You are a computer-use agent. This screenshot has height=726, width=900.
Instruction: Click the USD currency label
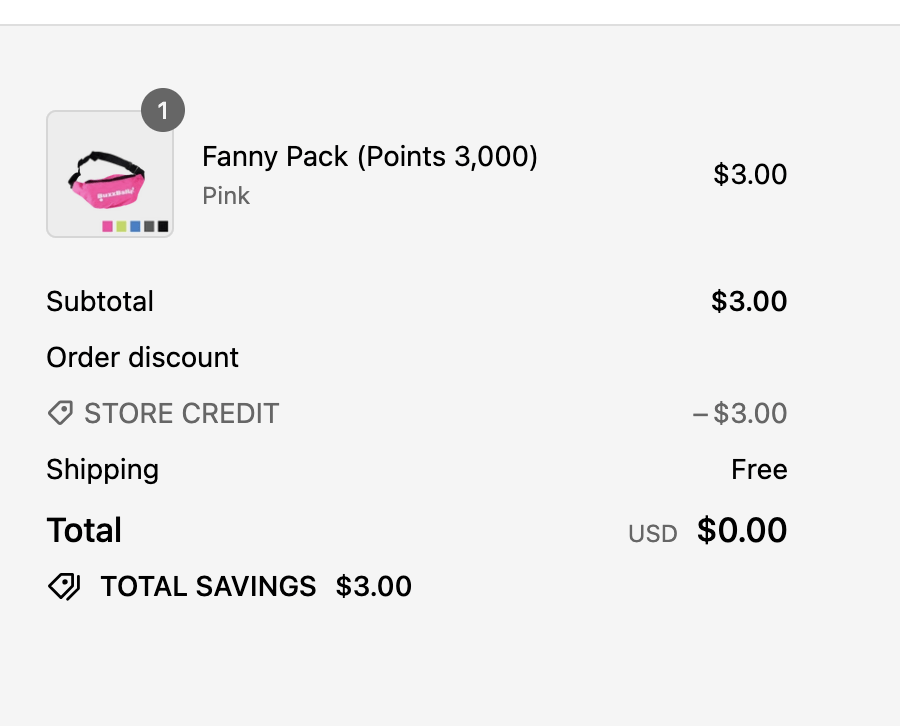point(653,534)
